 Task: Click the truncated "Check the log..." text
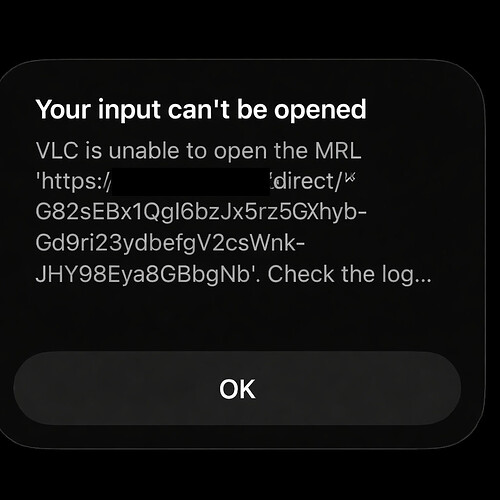[350, 275]
